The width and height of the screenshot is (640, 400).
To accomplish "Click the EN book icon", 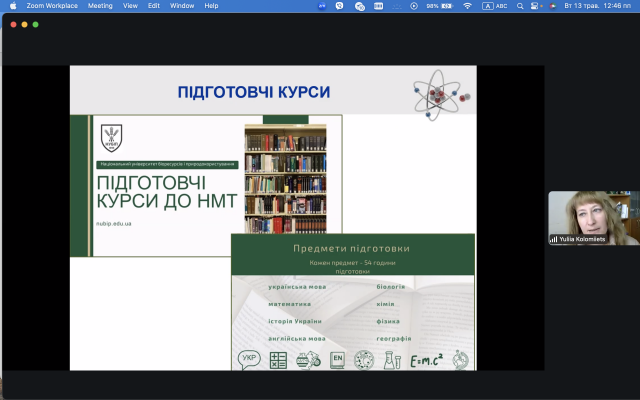I will [x=338, y=359].
